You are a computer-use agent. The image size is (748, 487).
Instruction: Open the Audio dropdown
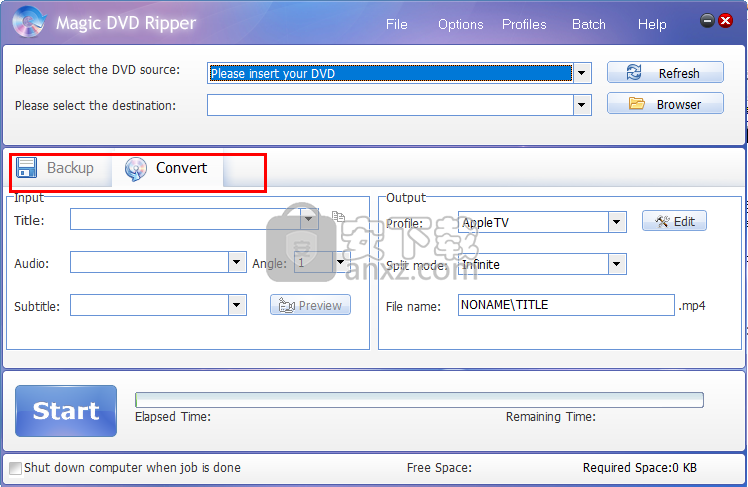click(237, 262)
